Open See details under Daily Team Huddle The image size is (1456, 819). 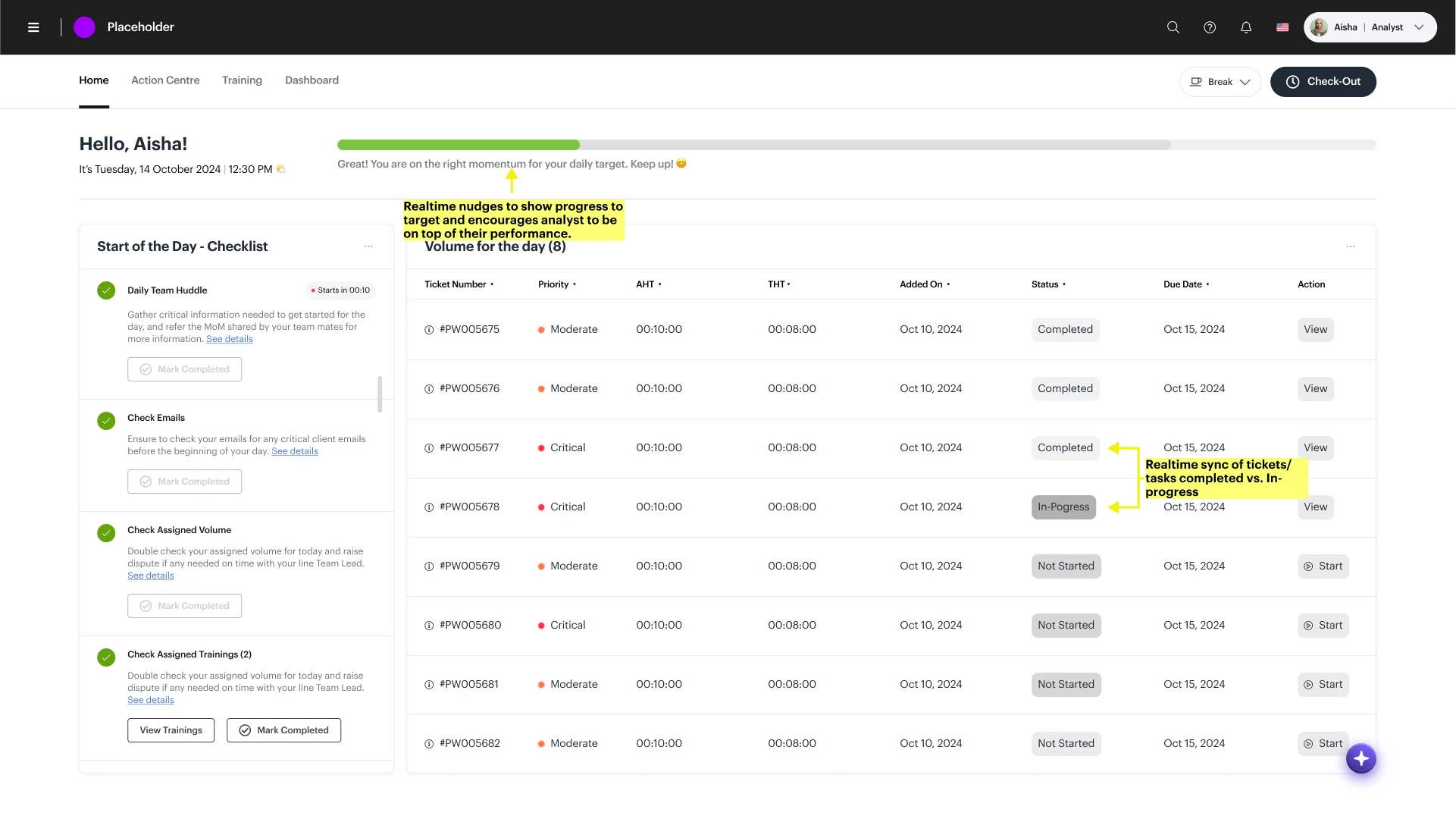click(x=230, y=339)
